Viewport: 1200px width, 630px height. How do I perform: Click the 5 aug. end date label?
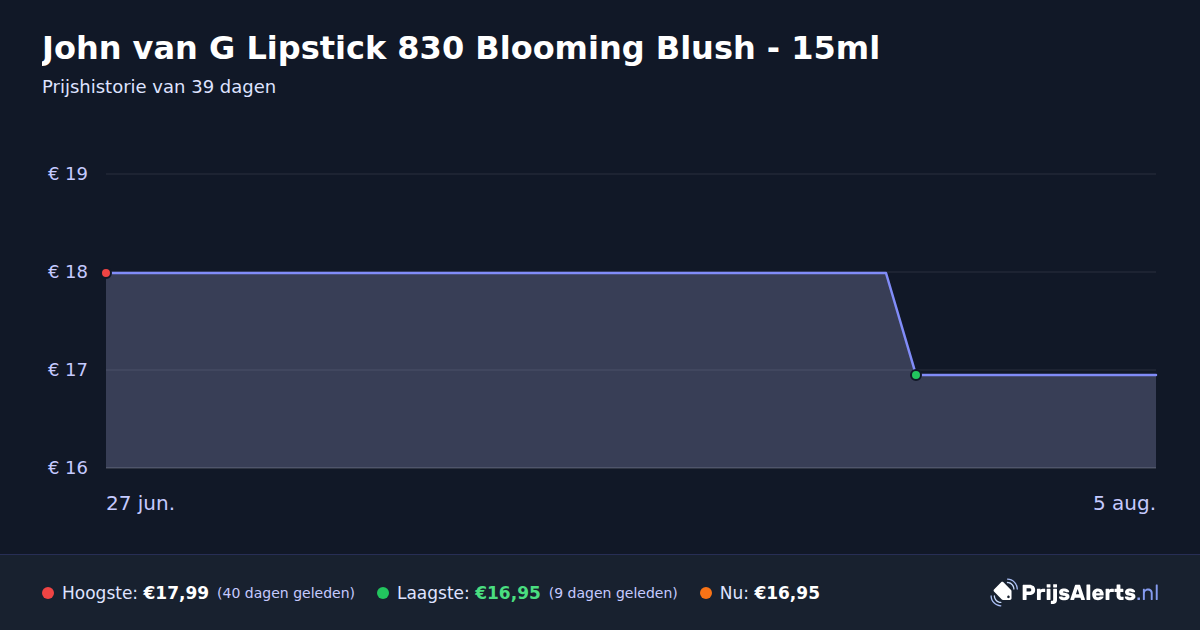pyautogui.click(x=1124, y=503)
